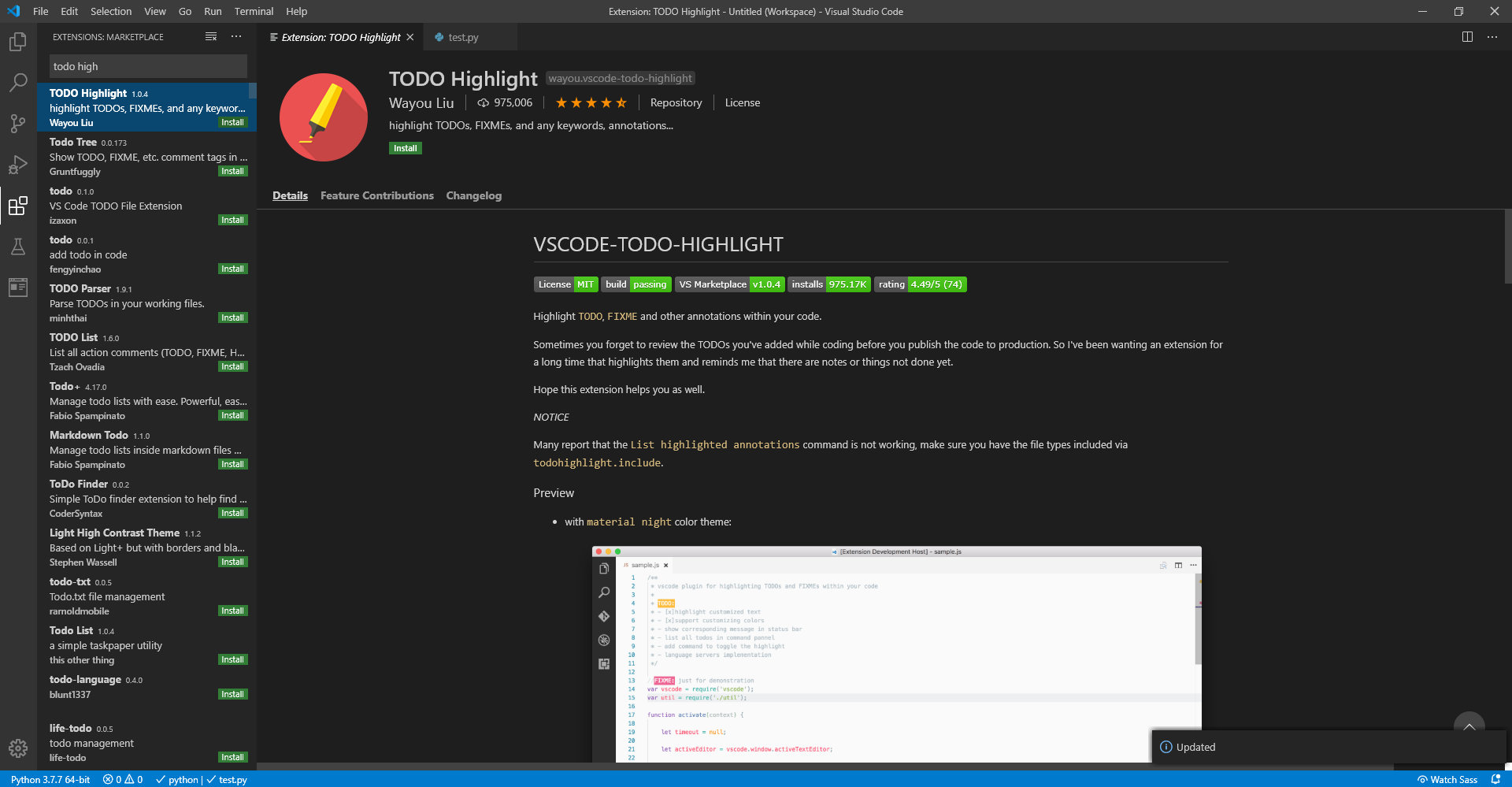
Task: Click the TODO Highlight marker logo
Action: 324,117
